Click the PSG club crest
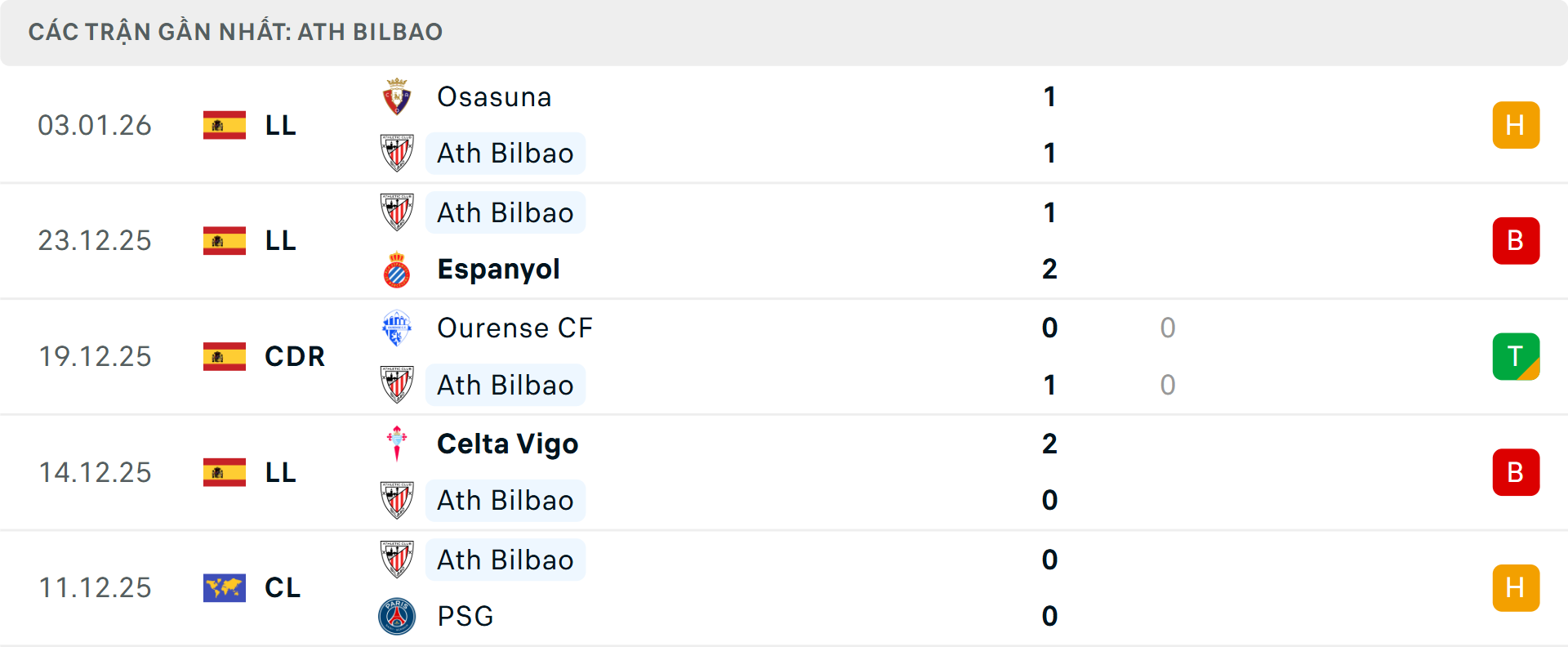 point(397,616)
